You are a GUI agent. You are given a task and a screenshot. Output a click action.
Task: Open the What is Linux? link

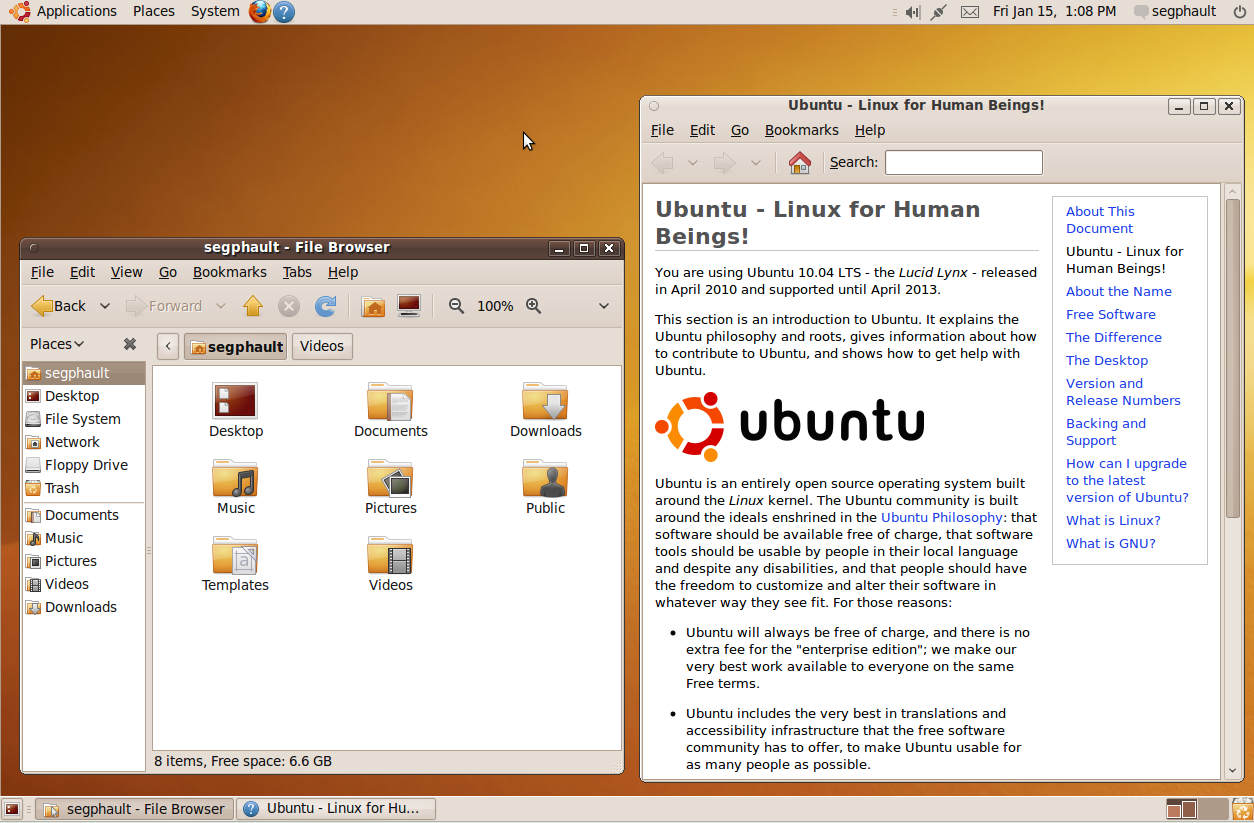(x=1113, y=521)
